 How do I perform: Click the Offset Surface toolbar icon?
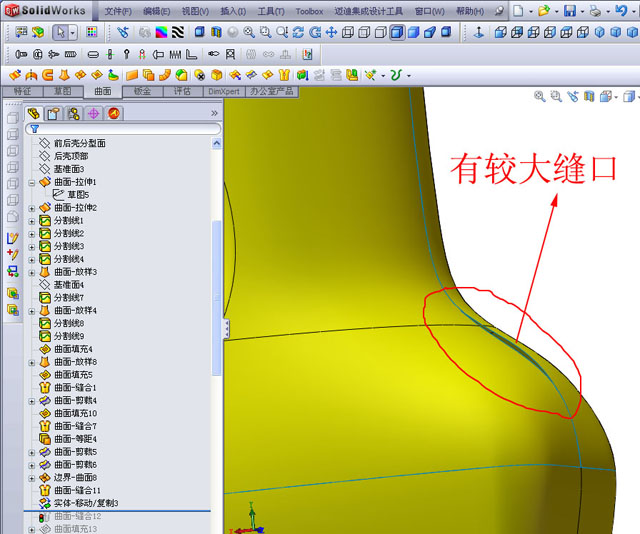tap(149, 75)
